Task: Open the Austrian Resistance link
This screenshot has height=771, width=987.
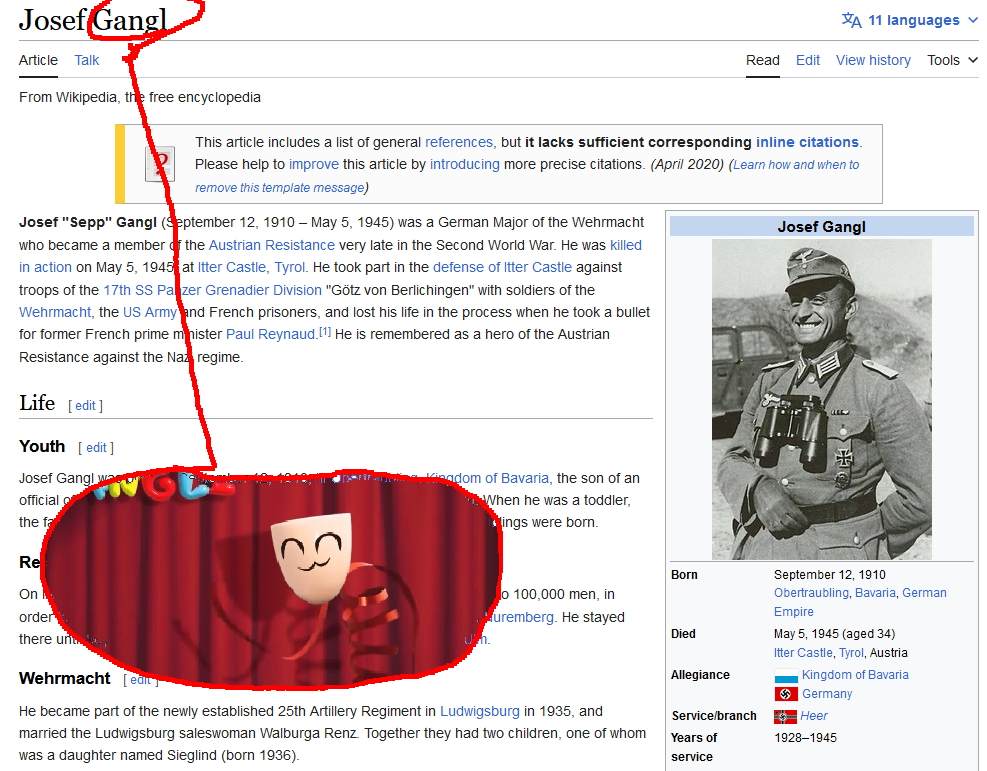Action: pyautogui.click(x=271, y=245)
